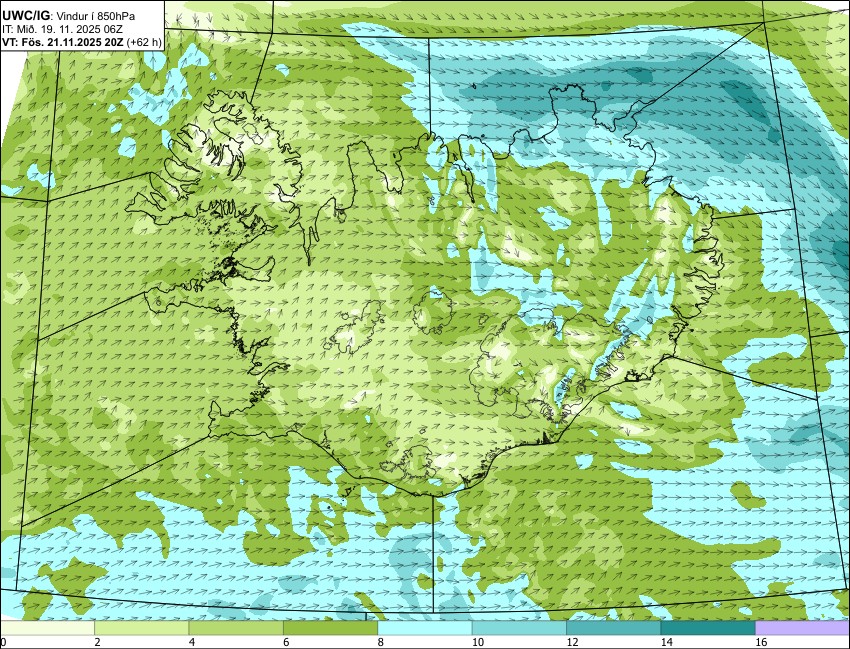Click the legend scale label '4'
The image size is (850, 649).
coord(192,642)
